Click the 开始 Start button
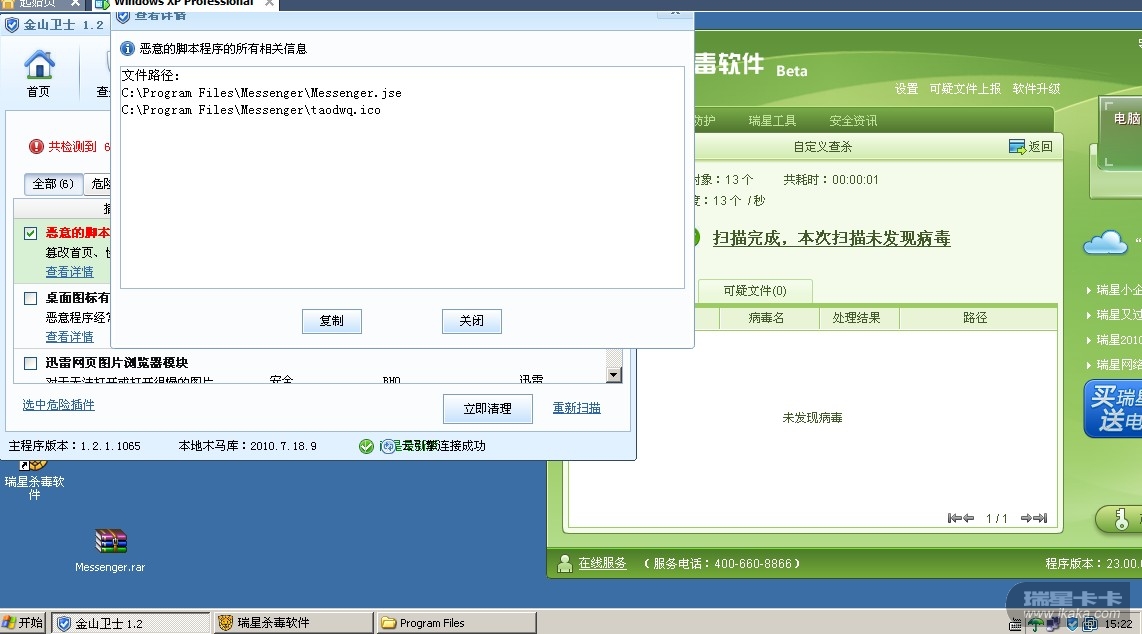 [x=23, y=623]
